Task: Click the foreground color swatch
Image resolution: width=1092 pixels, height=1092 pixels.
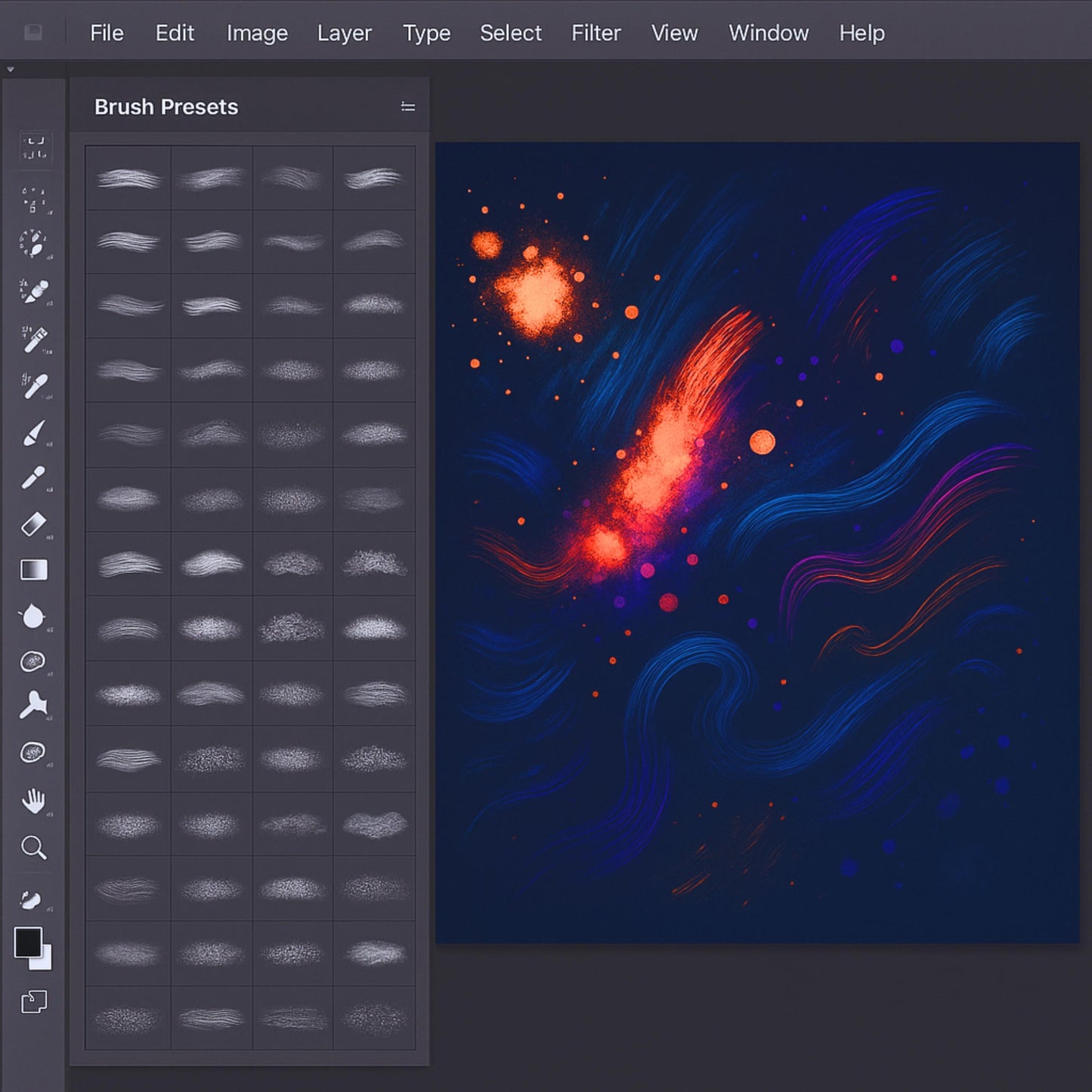Action: point(29,942)
